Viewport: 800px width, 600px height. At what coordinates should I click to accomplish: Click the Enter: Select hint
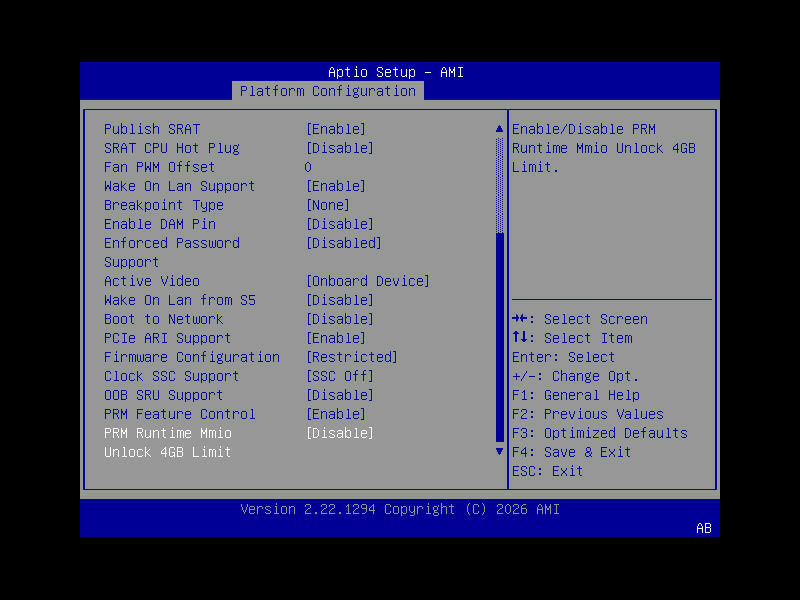[564, 357]
